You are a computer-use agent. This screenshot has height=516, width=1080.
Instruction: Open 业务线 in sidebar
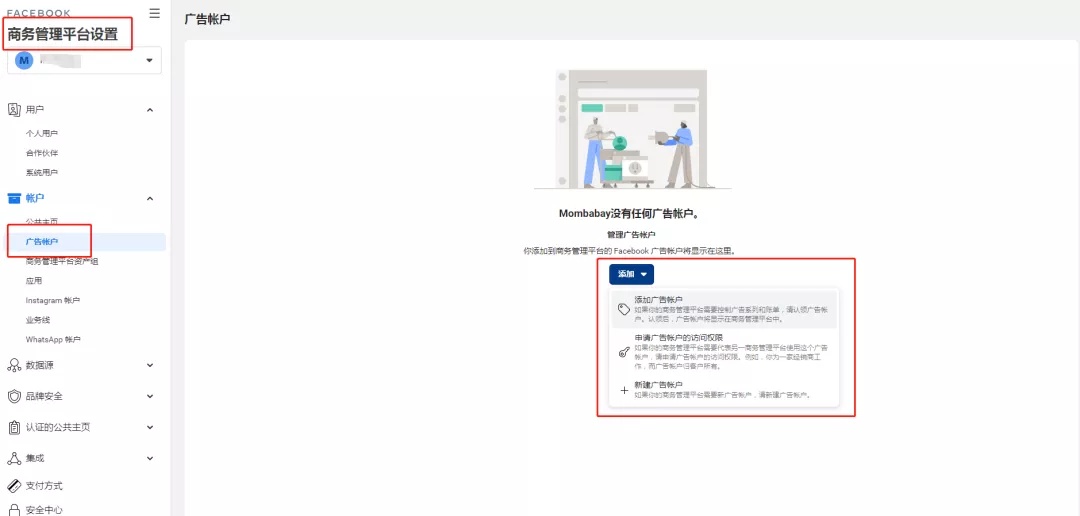point(38,320)
